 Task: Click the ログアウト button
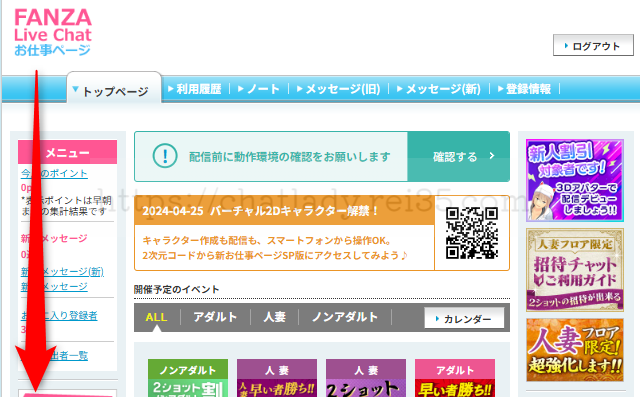tap(593, 45)
